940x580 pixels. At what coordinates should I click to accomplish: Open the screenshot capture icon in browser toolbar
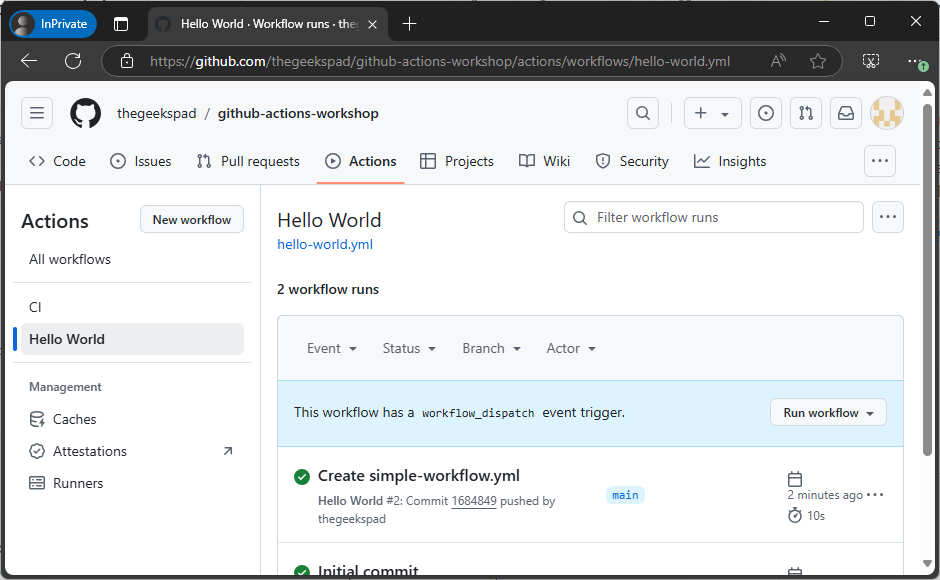(x=870, y=61)
